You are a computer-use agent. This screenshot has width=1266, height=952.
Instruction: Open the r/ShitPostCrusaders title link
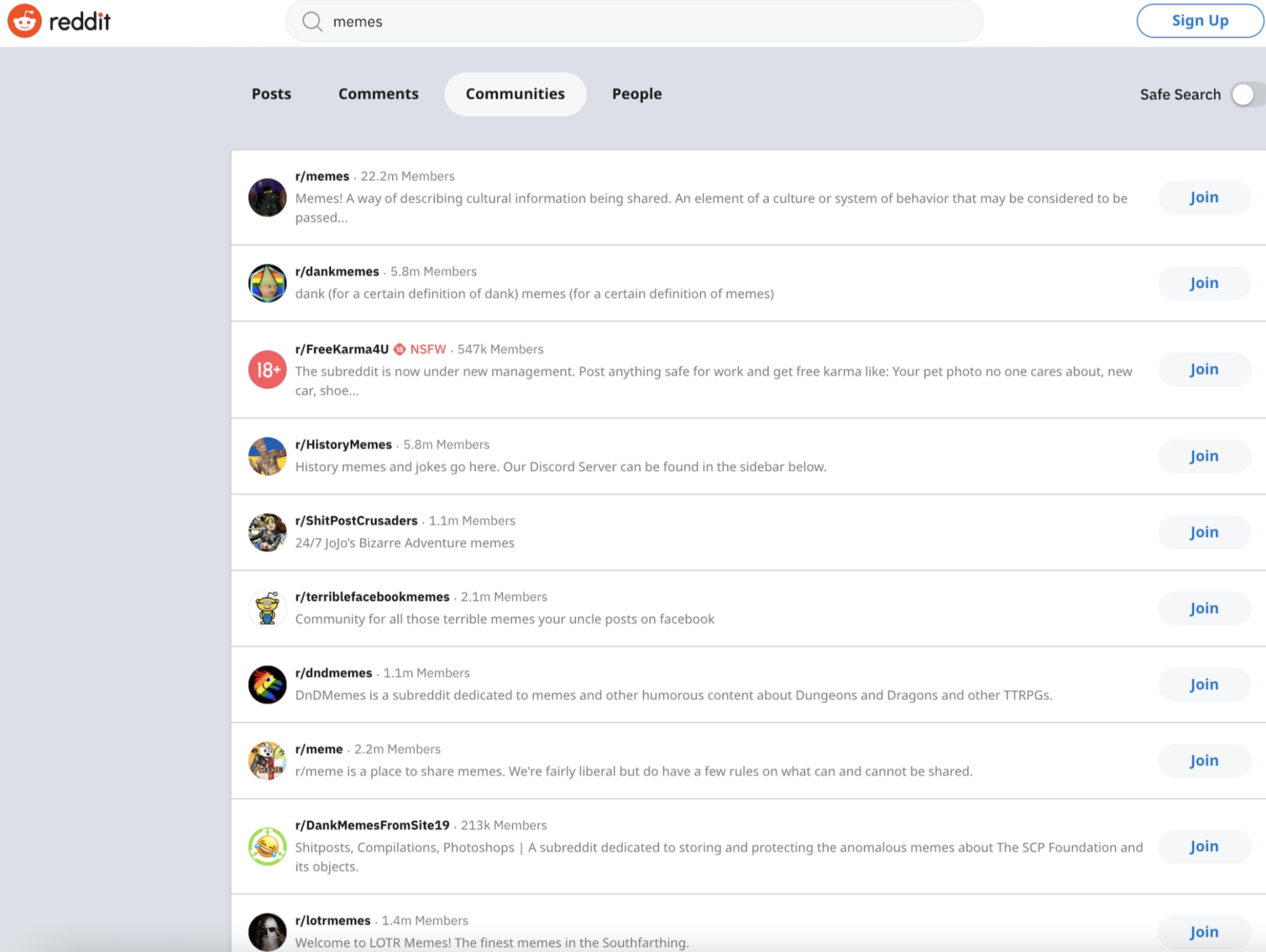coord(356,521)
